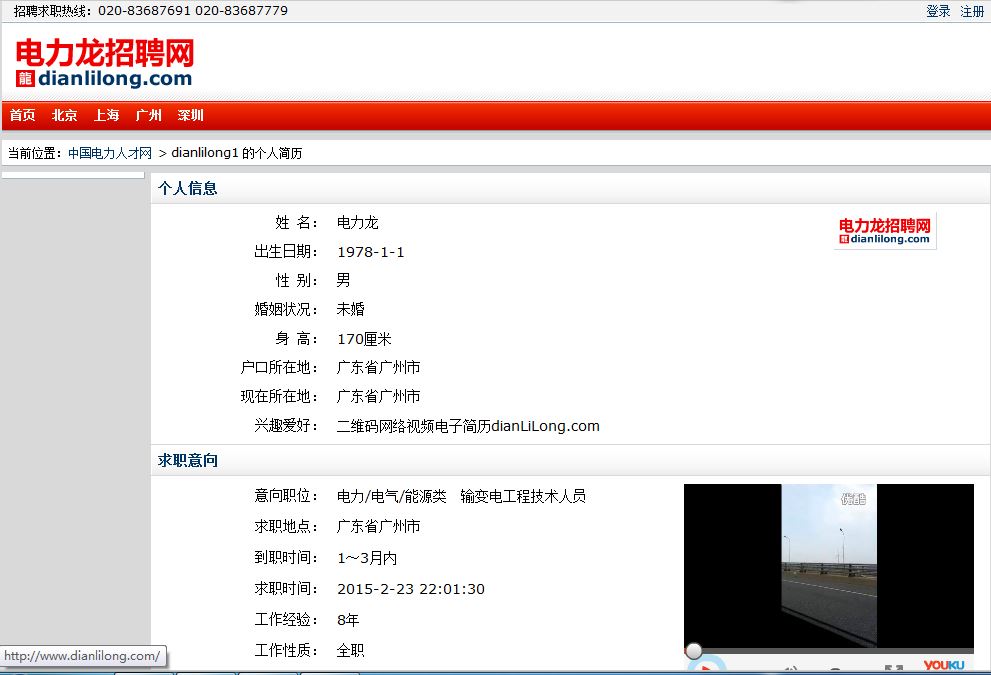Select 上海 in the red navigation bar
Image resolution: width=991 pixels, height=675 pixels.
(x=107, y=115)
